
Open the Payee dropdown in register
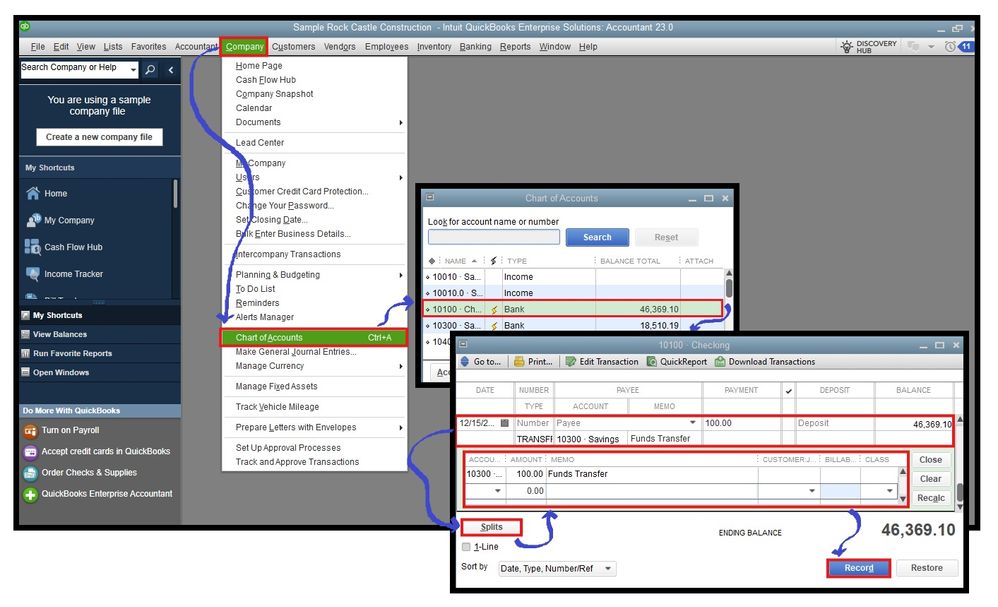[x=692, y=422]
